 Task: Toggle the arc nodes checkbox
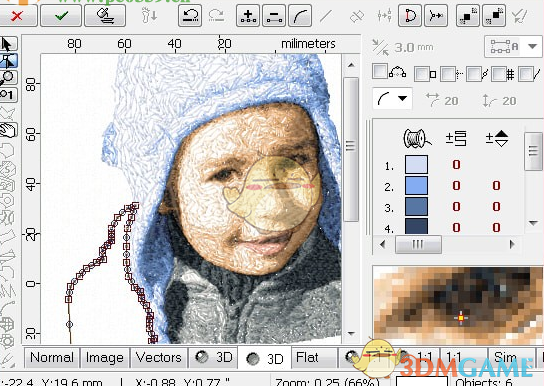[x=380, y=71]
